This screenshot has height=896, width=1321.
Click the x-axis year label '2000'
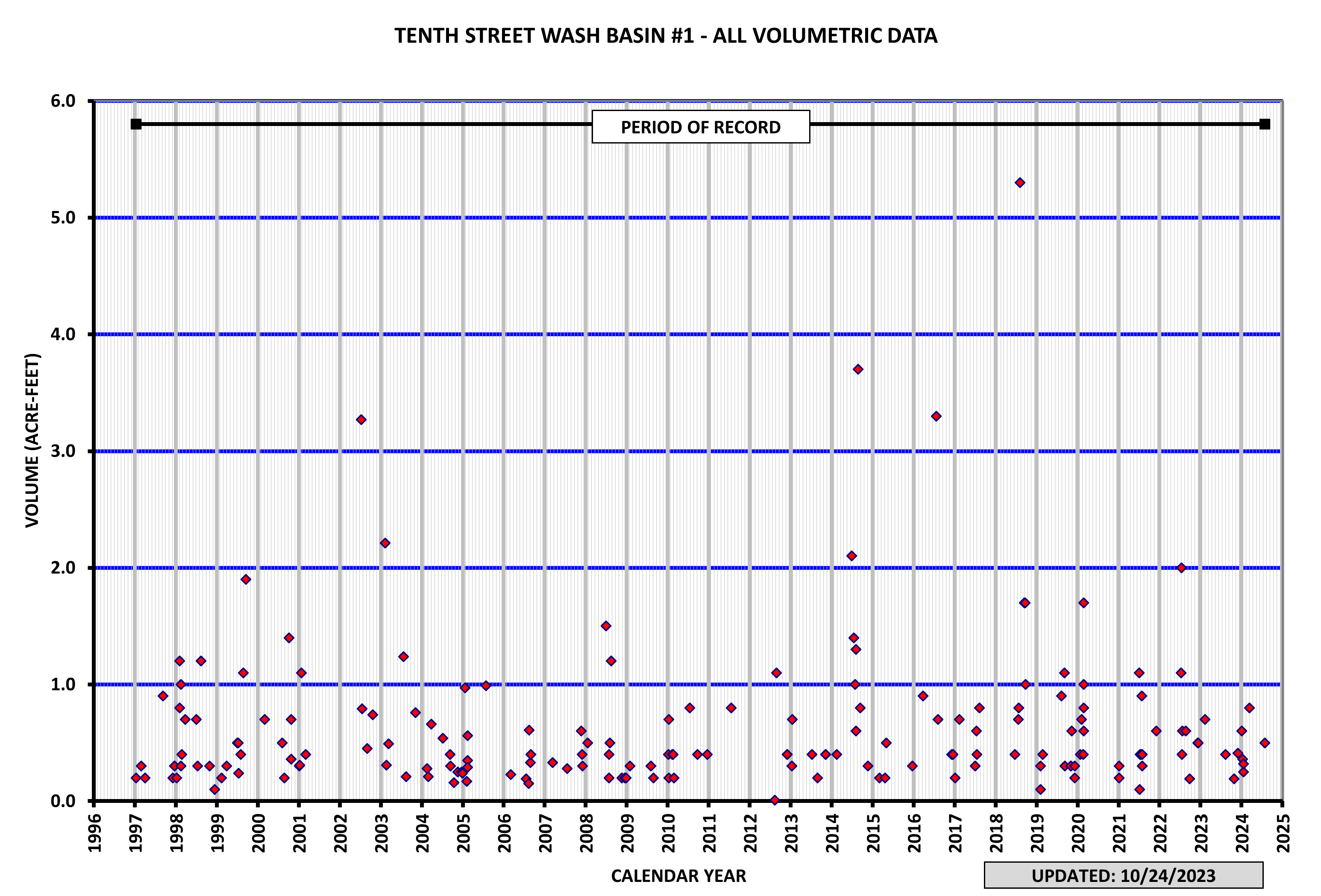258,833
